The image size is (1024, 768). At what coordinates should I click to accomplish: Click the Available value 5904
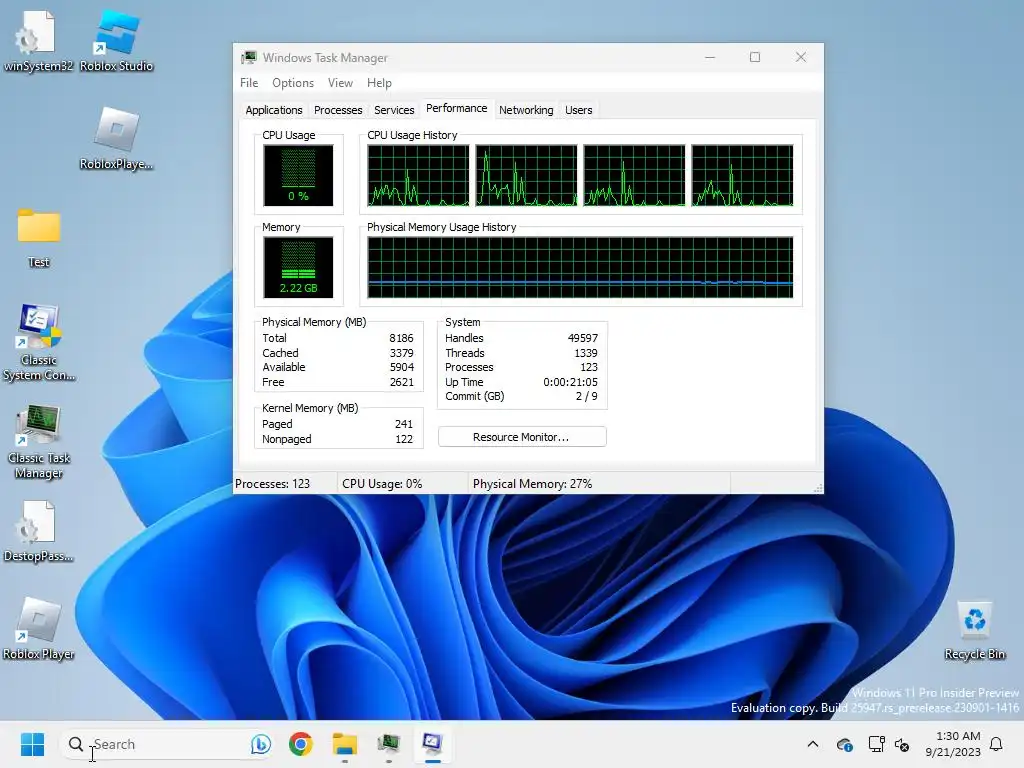coord(402,367)
